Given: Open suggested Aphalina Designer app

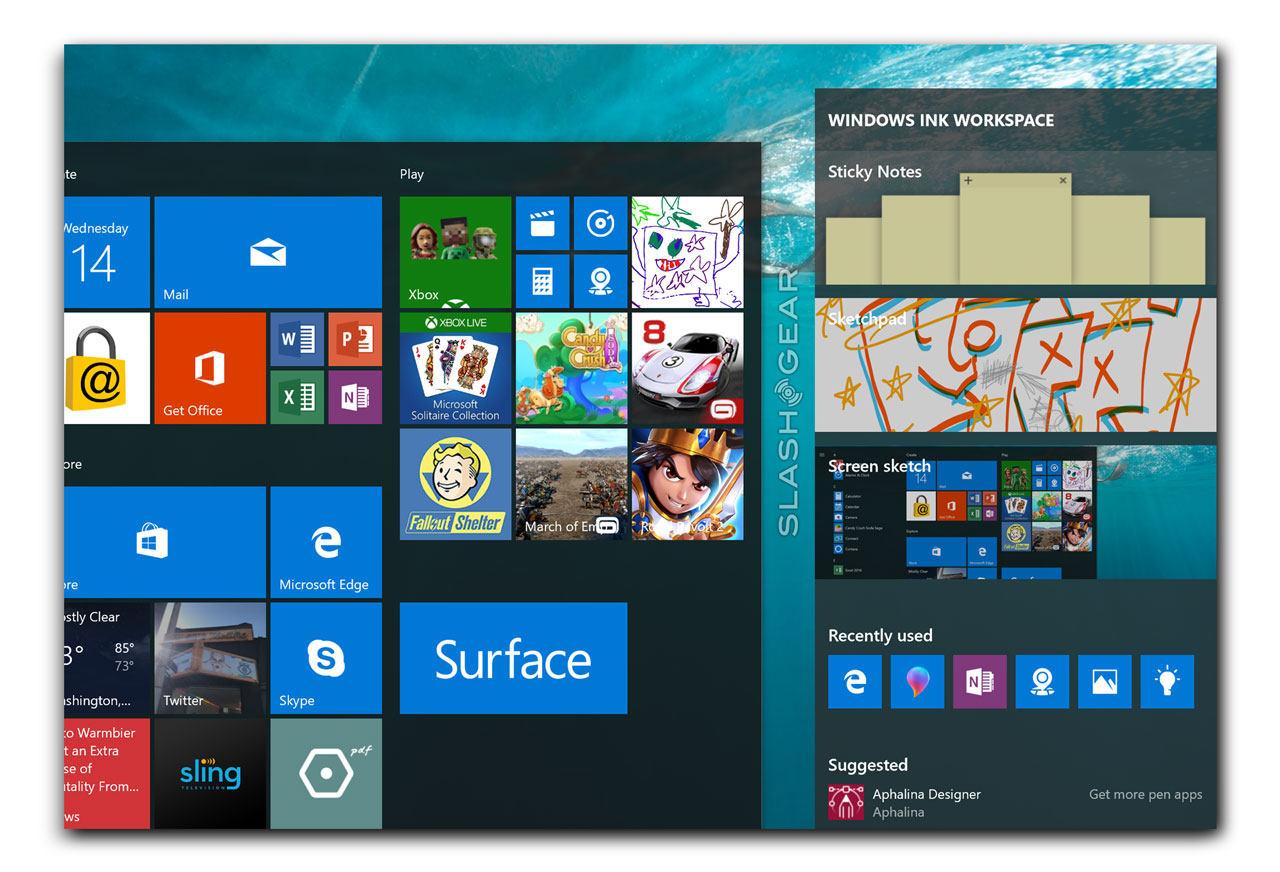Looking at the screenshot, I should [x=905, y=803].
